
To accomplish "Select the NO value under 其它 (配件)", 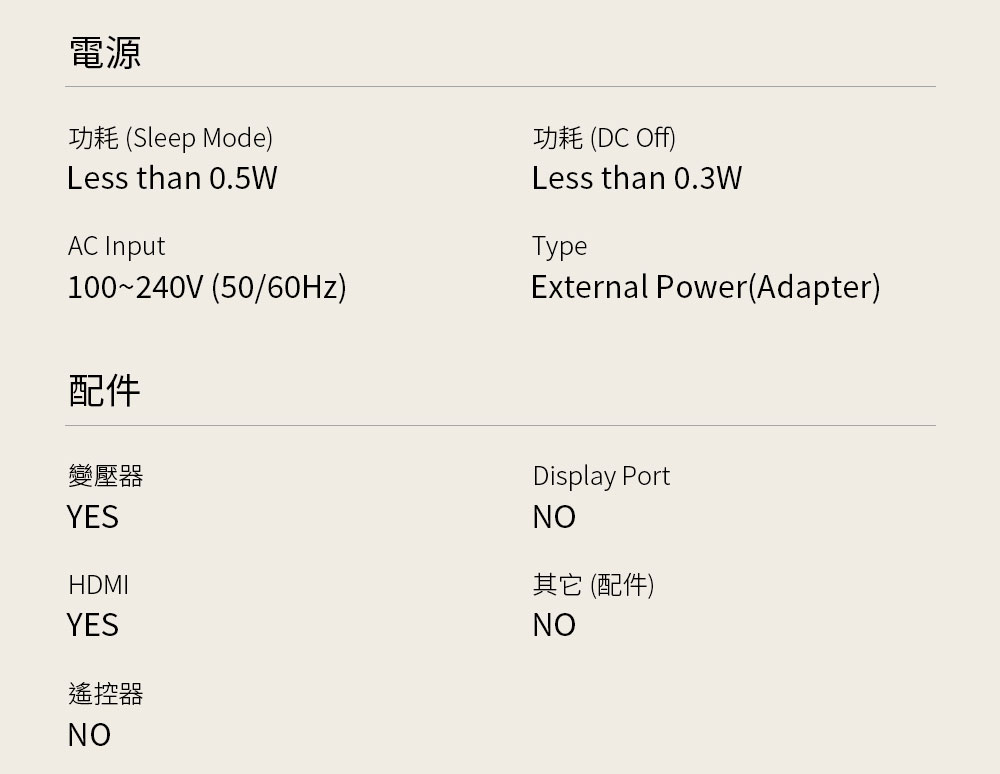I will click(554, 625).
